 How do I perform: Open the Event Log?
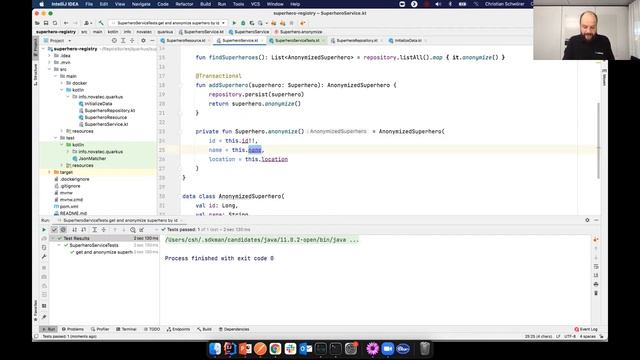pyautogui.click(x=586, y=329)
